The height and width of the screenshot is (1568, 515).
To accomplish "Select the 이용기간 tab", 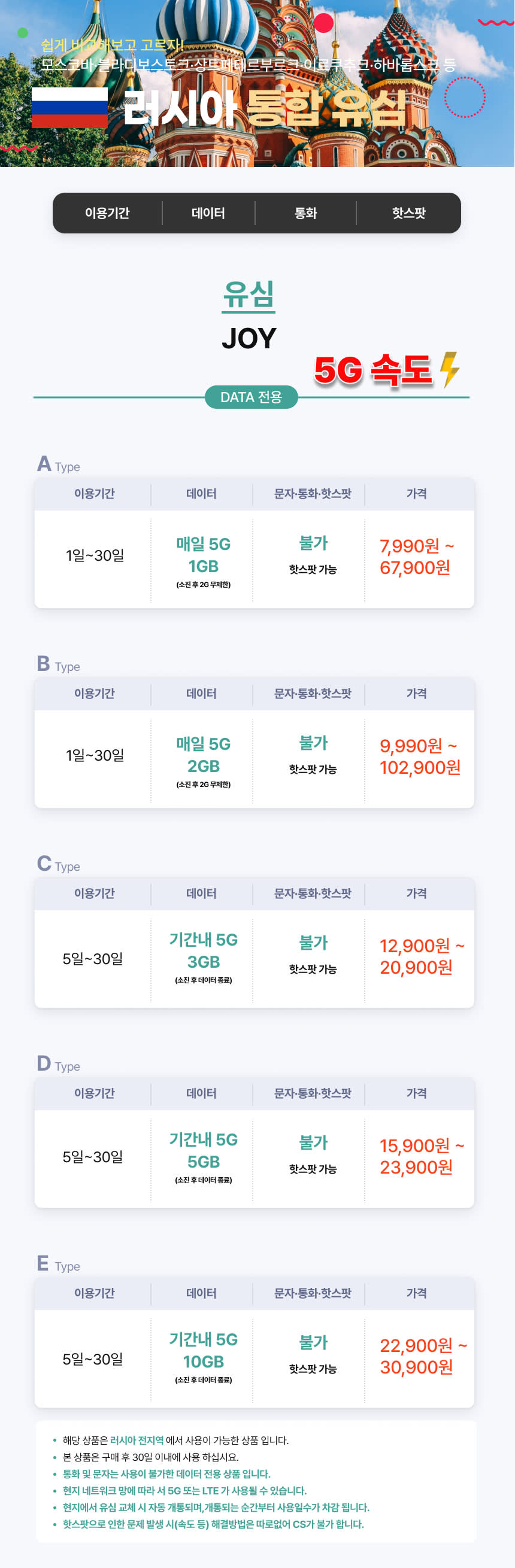I will (107, 213).
